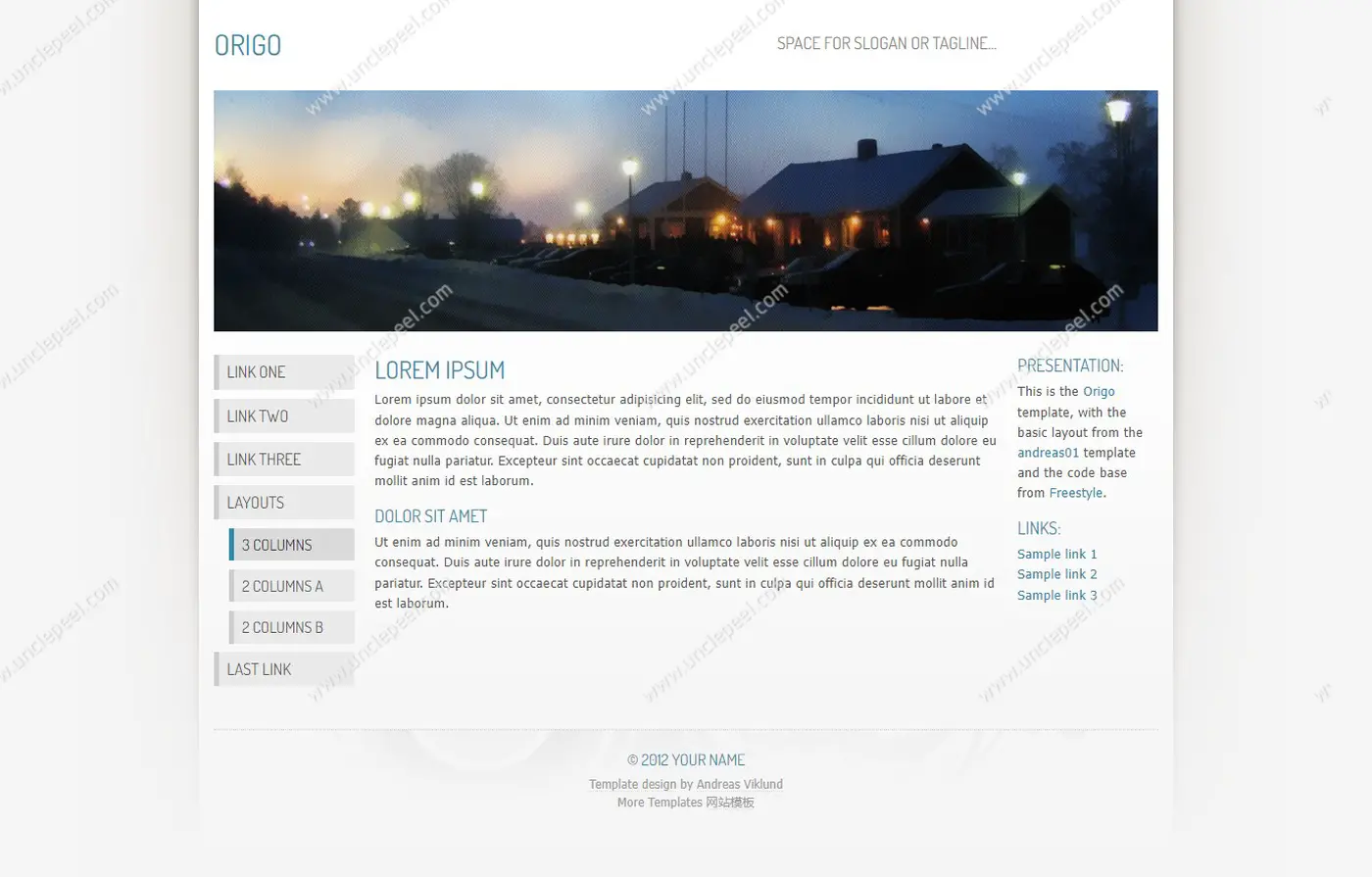
Task: Select the LINK ONE menu item
Action: pyautogui.click(x=284, y=372)
